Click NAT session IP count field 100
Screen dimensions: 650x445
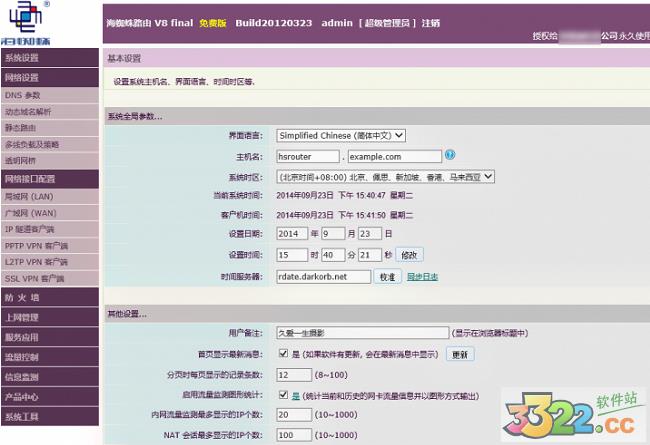294,435
